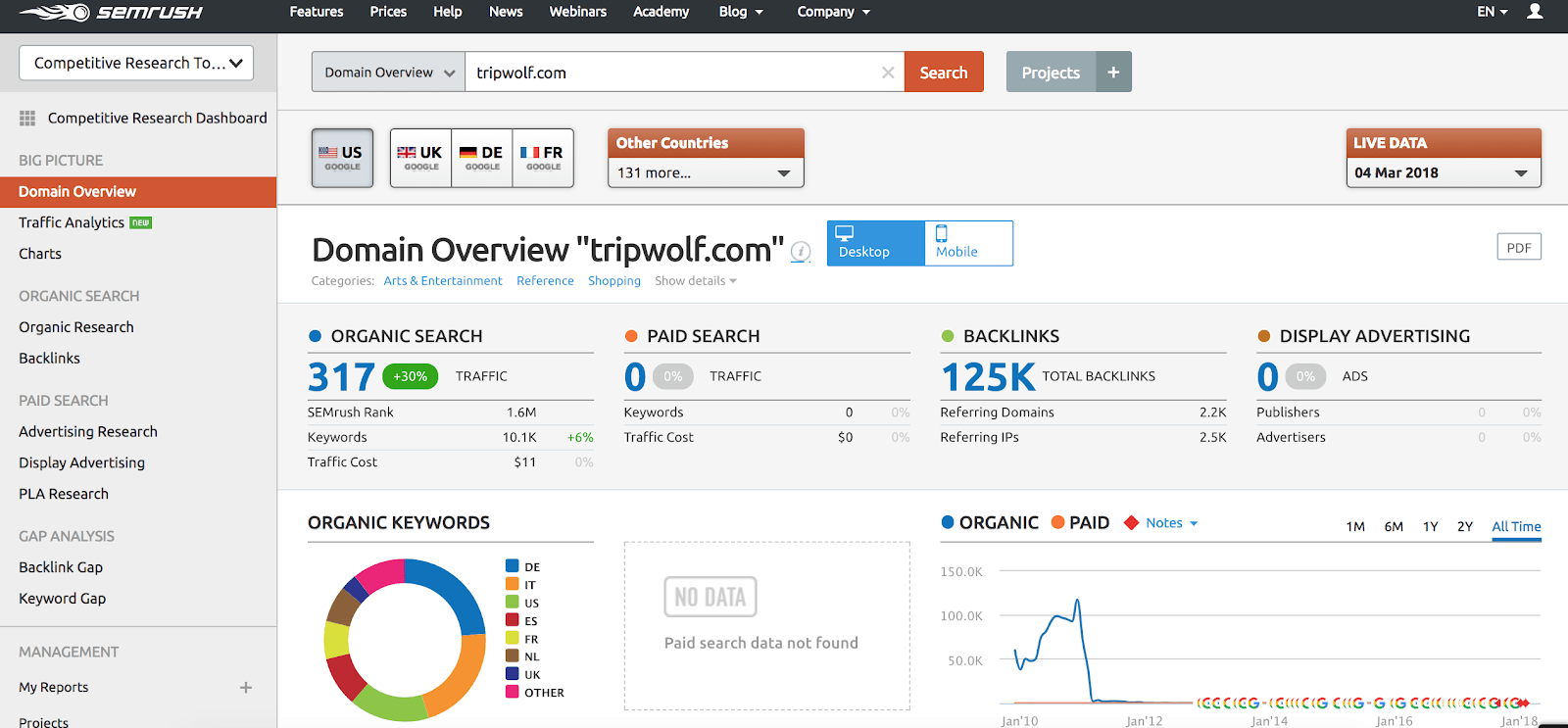Image resolution: width=1568 pixels, height=728 pixels.
Task: Select the DE flag database
Action: click(481, 158)
